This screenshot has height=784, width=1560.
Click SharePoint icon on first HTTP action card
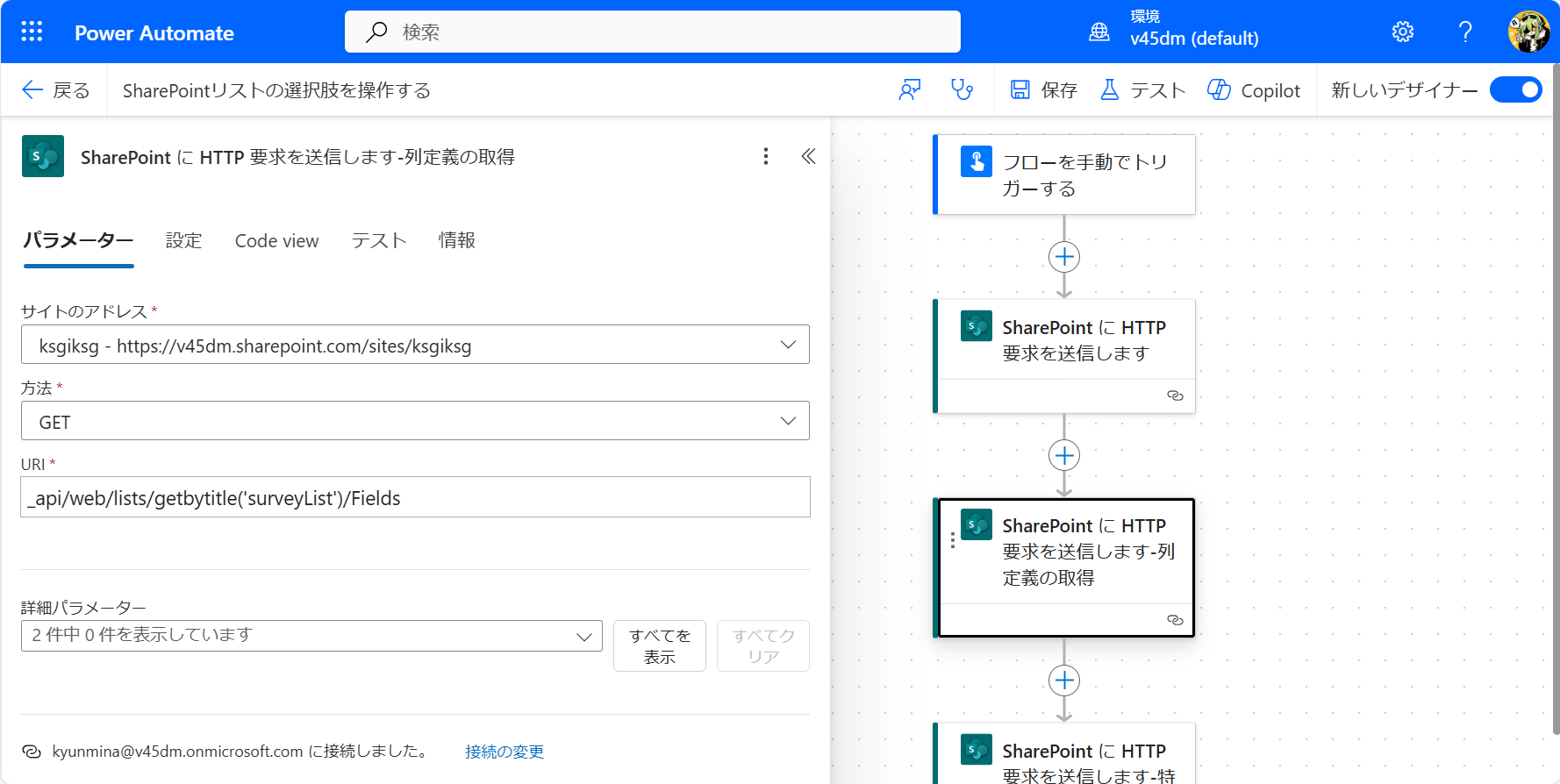[x=977, y=326]
